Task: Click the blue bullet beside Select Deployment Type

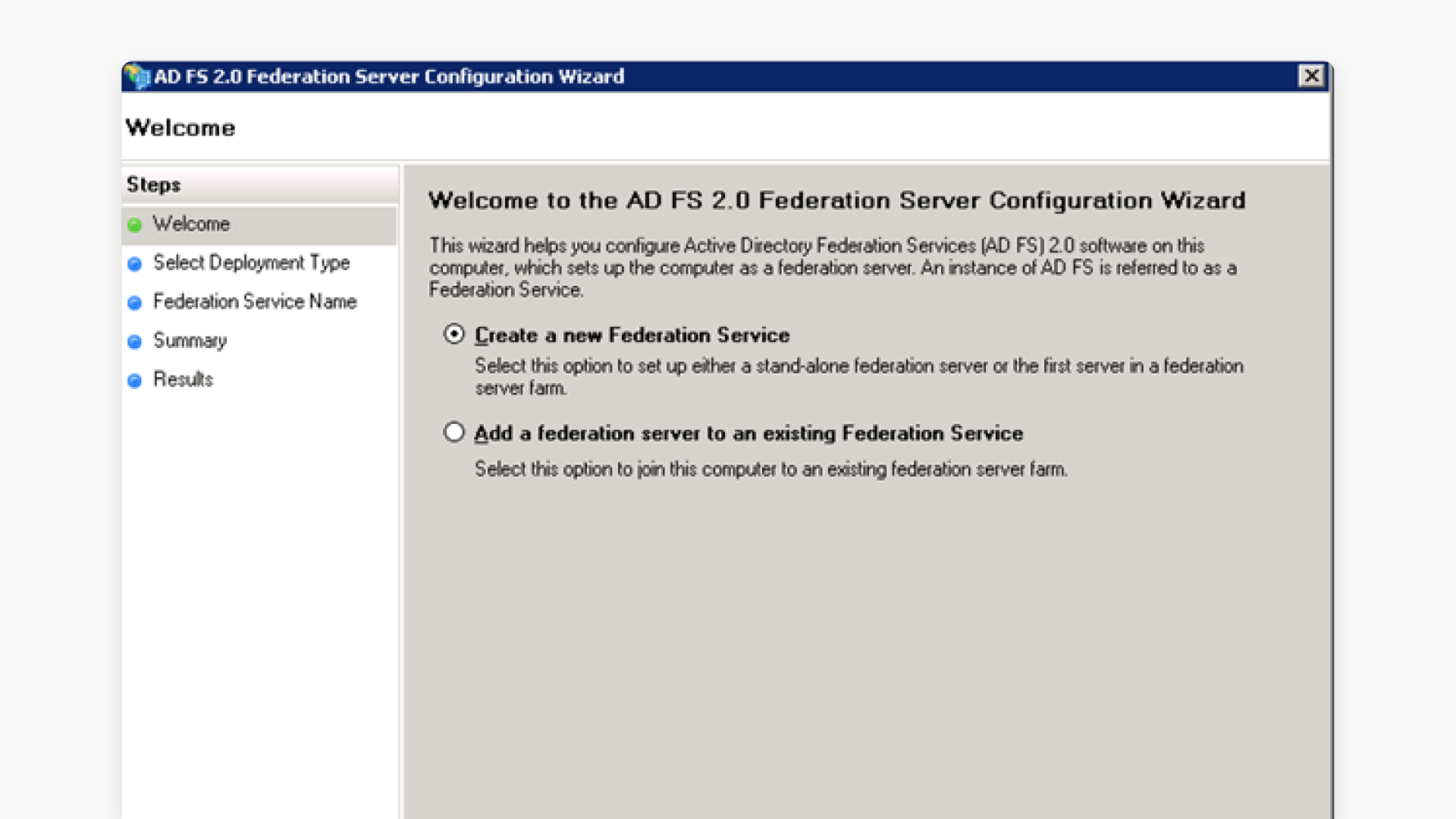Action: click(135, 264)
